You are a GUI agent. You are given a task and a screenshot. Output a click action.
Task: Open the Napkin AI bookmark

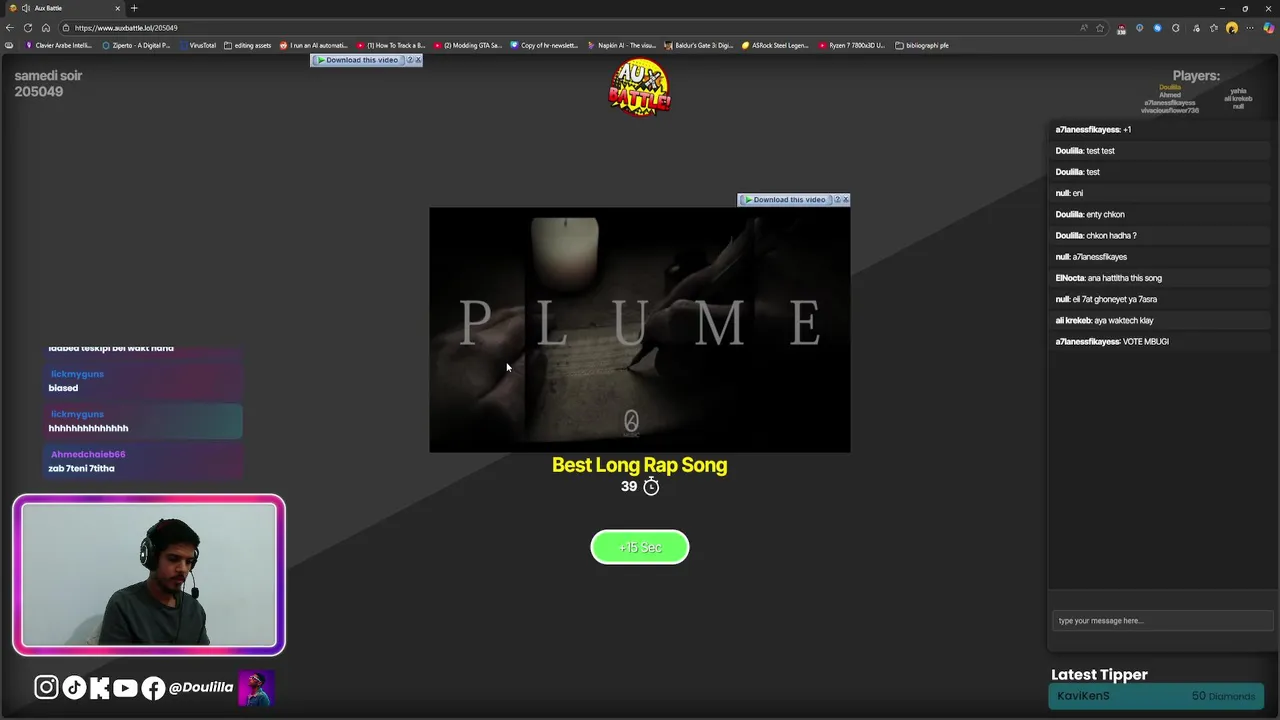click(x=622, y=45)
